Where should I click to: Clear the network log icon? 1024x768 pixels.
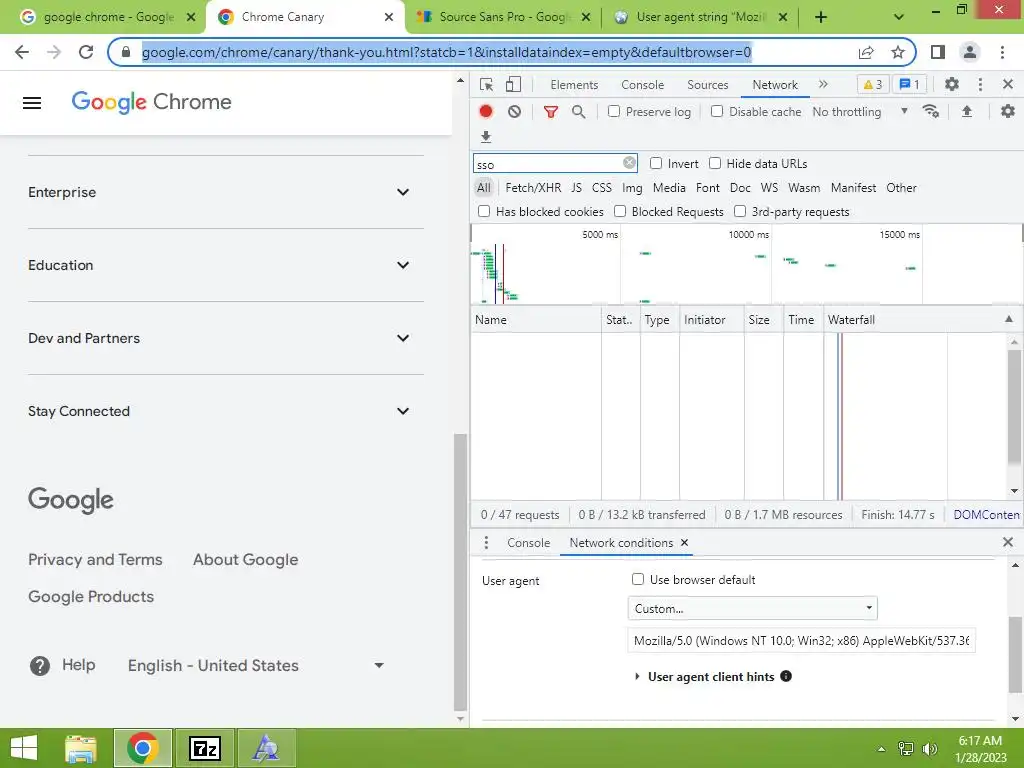click(x=514, y=112)
